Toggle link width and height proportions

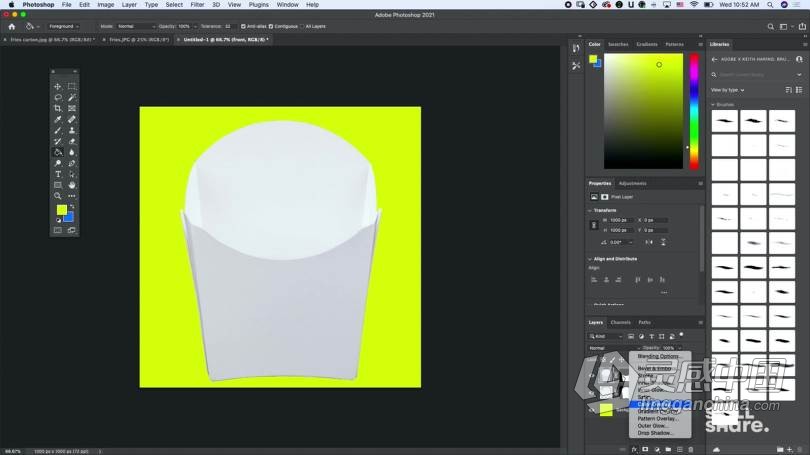point(594,225)
